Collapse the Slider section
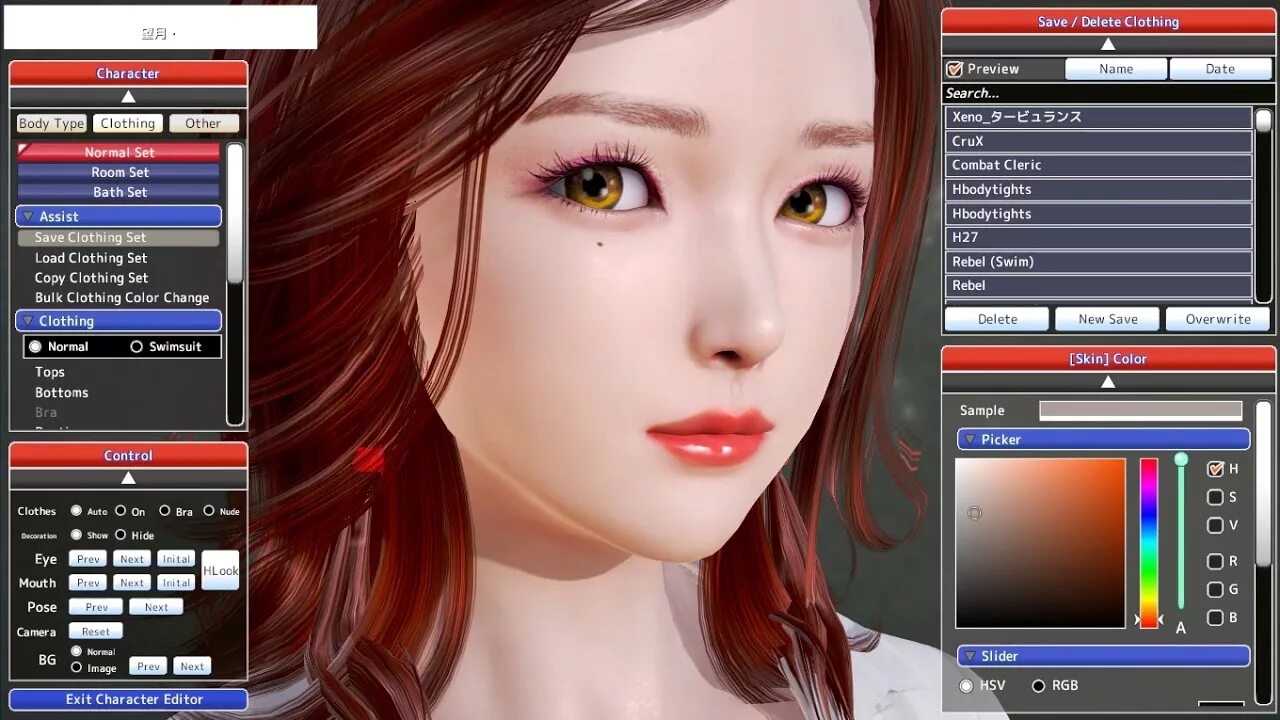Screen dimensions: 1280x720 [x=1103, y=656]
